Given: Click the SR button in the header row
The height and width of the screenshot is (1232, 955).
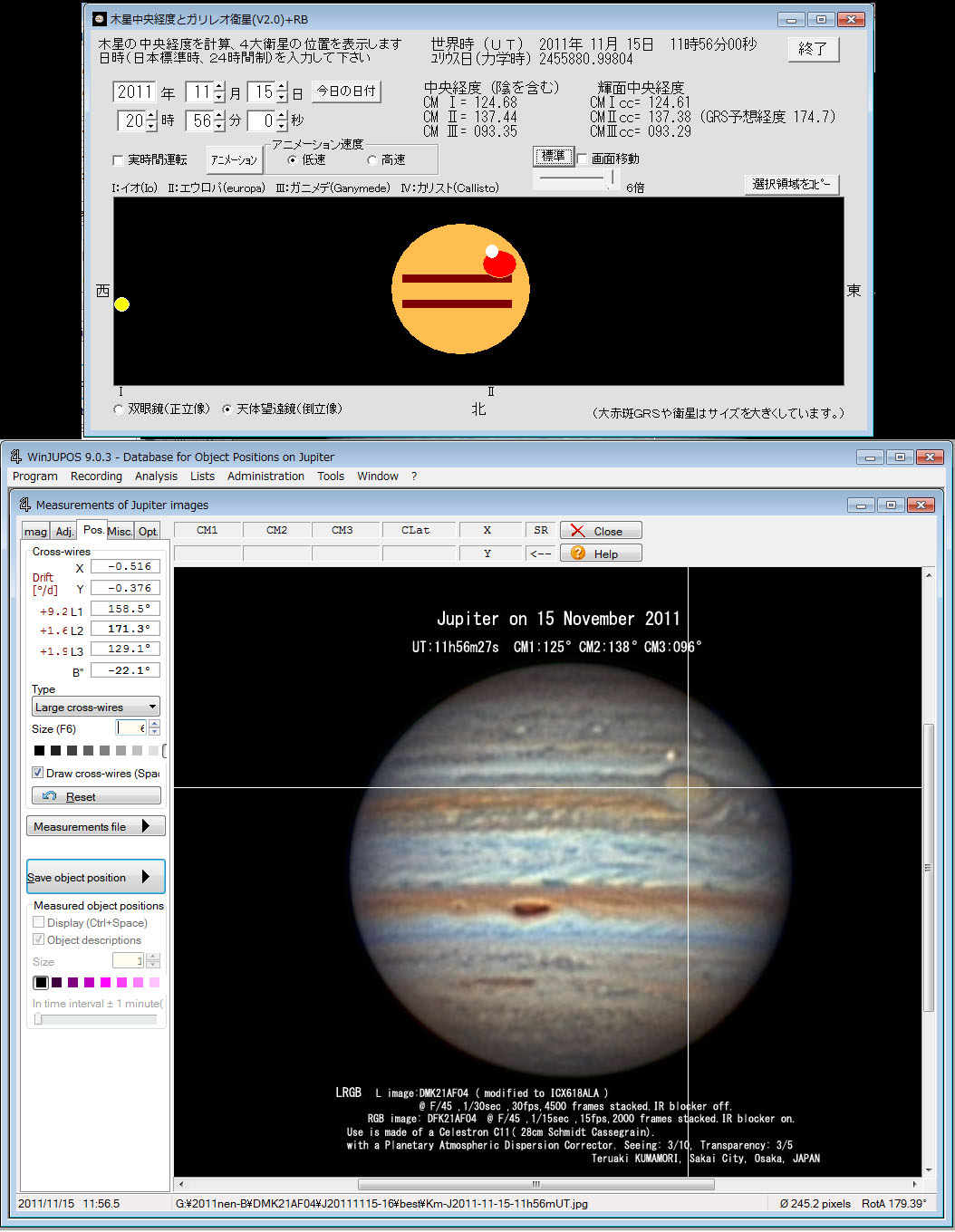Looking at the screenshot, I should [540, 531].
